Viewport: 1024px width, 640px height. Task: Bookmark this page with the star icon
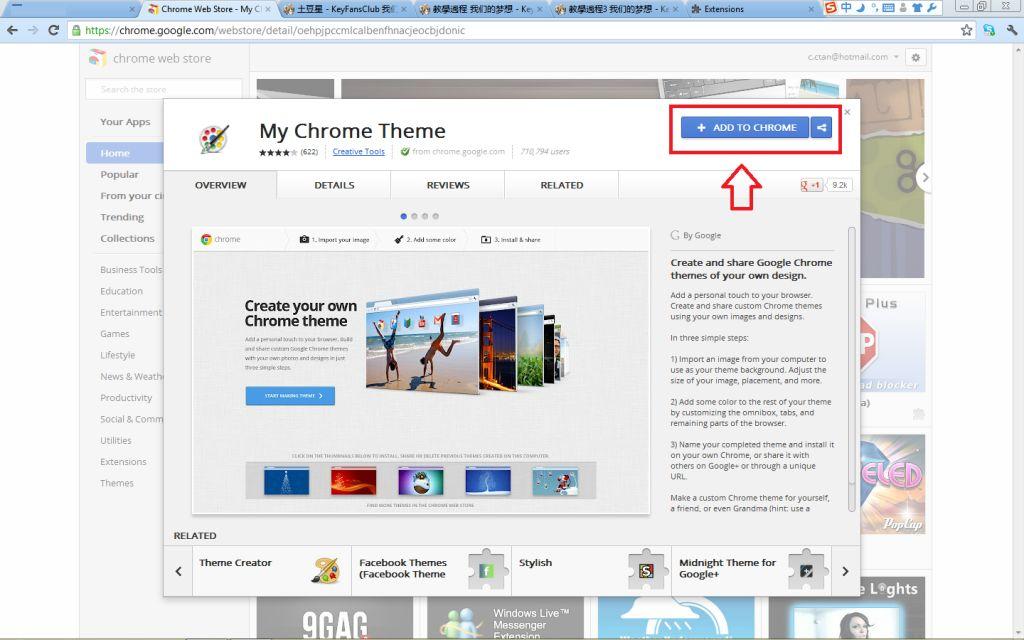point(967,30)
